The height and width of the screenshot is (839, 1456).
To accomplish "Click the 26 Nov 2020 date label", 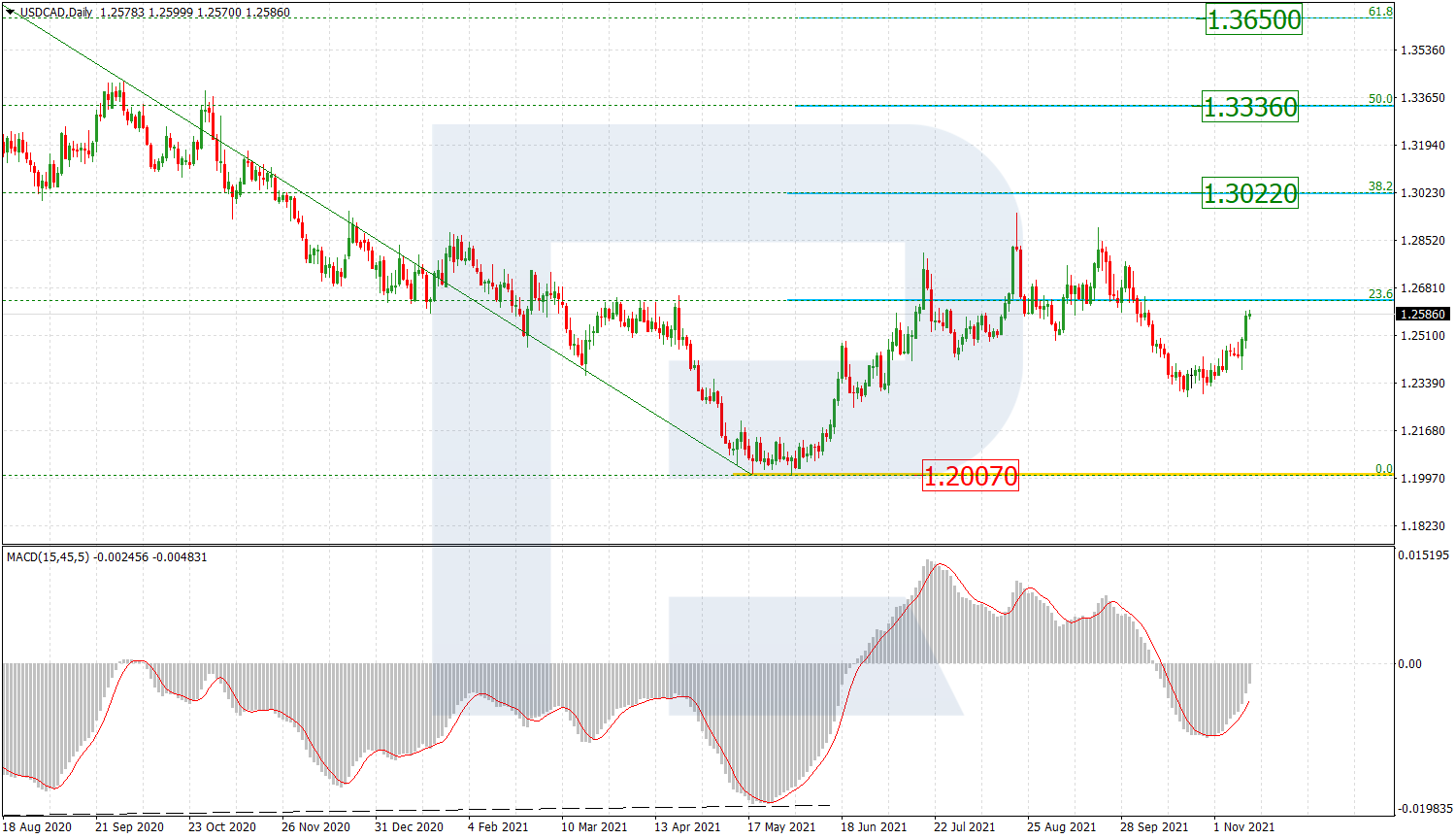I will coord(315,827).
